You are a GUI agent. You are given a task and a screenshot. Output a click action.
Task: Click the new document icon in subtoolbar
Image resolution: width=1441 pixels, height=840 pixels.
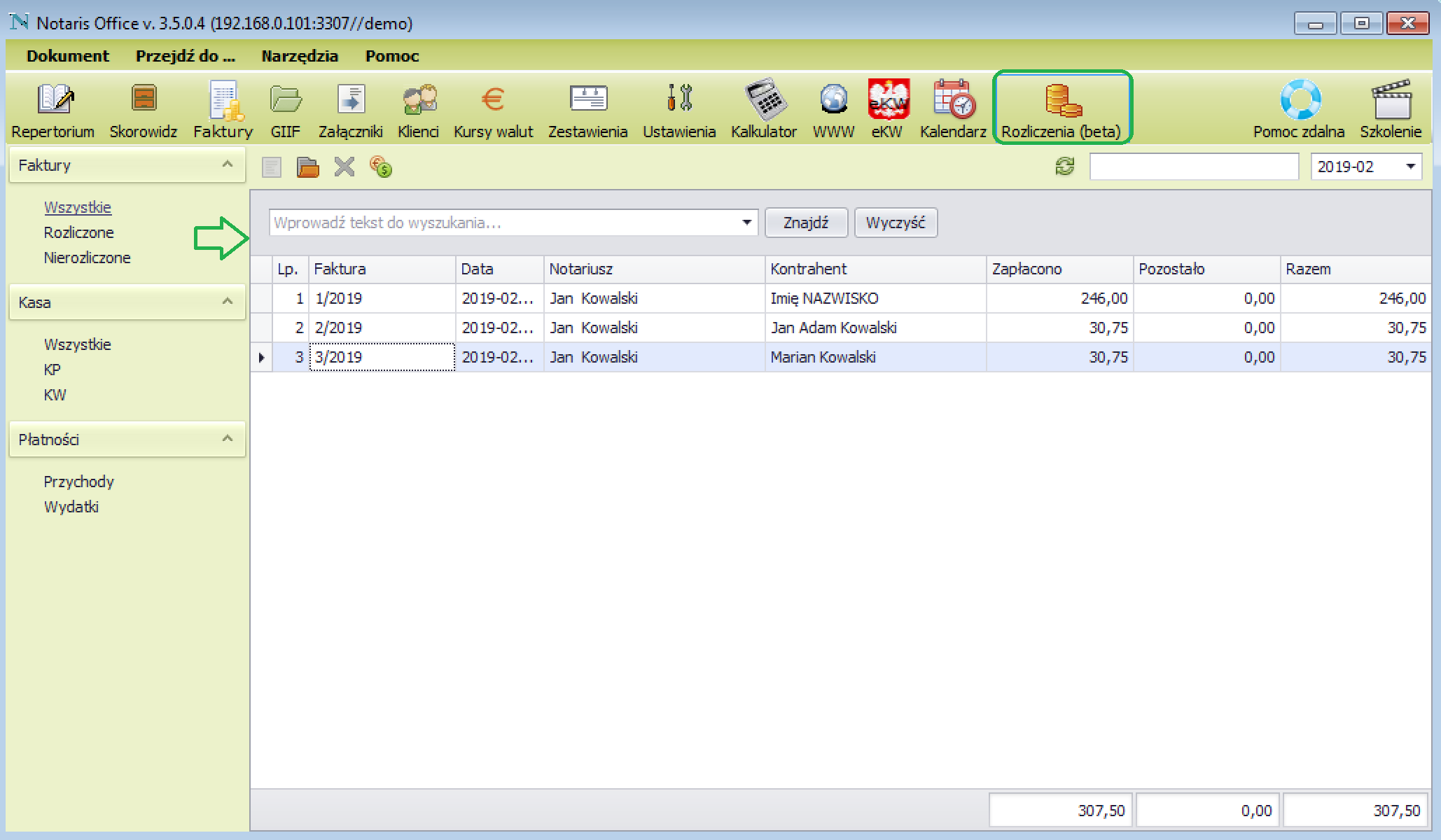point(272,167)
